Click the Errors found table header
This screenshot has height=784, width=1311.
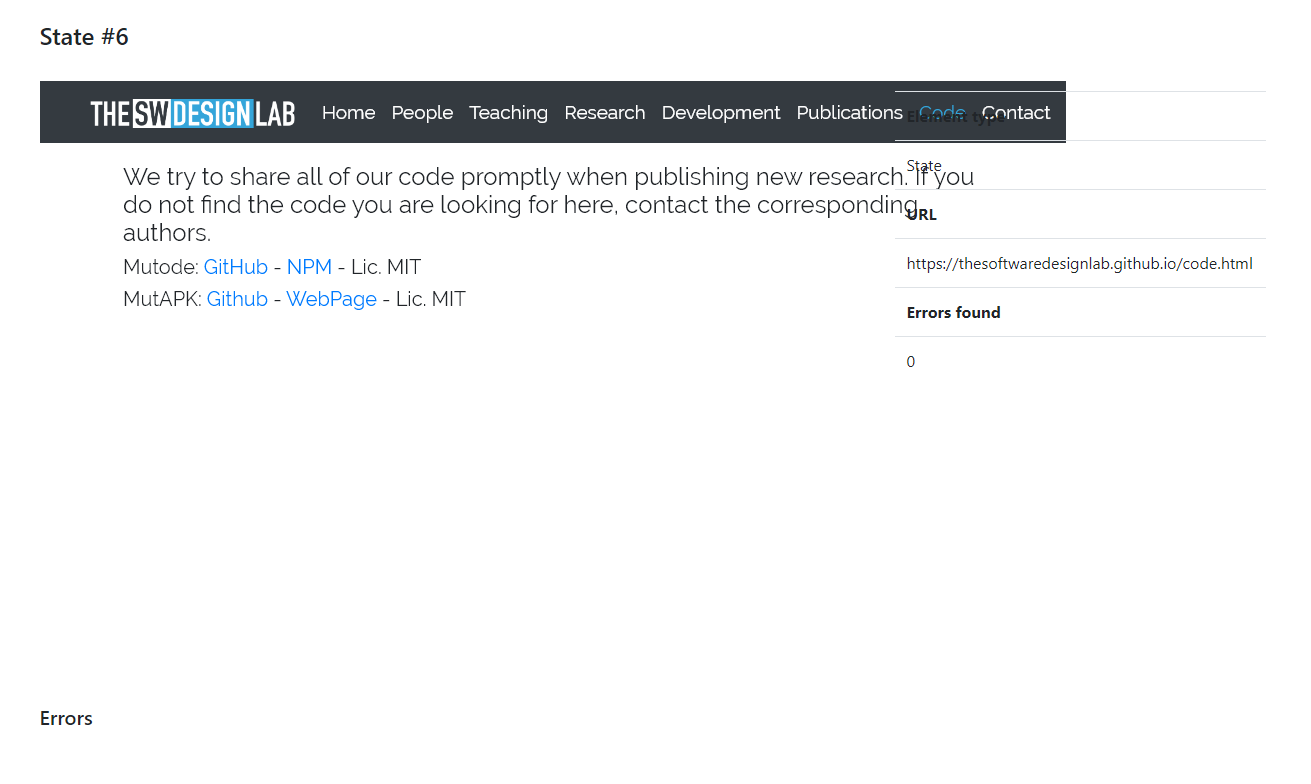[953, 313]
